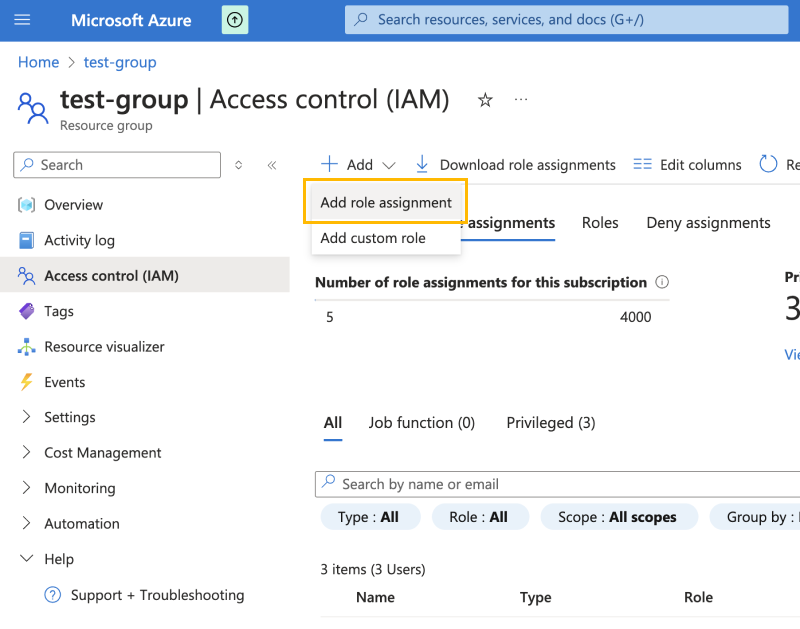Viewport: 800px width, 629px height.
Task: Click the Edit columns list icon
Action: click(x=642, y=164)
